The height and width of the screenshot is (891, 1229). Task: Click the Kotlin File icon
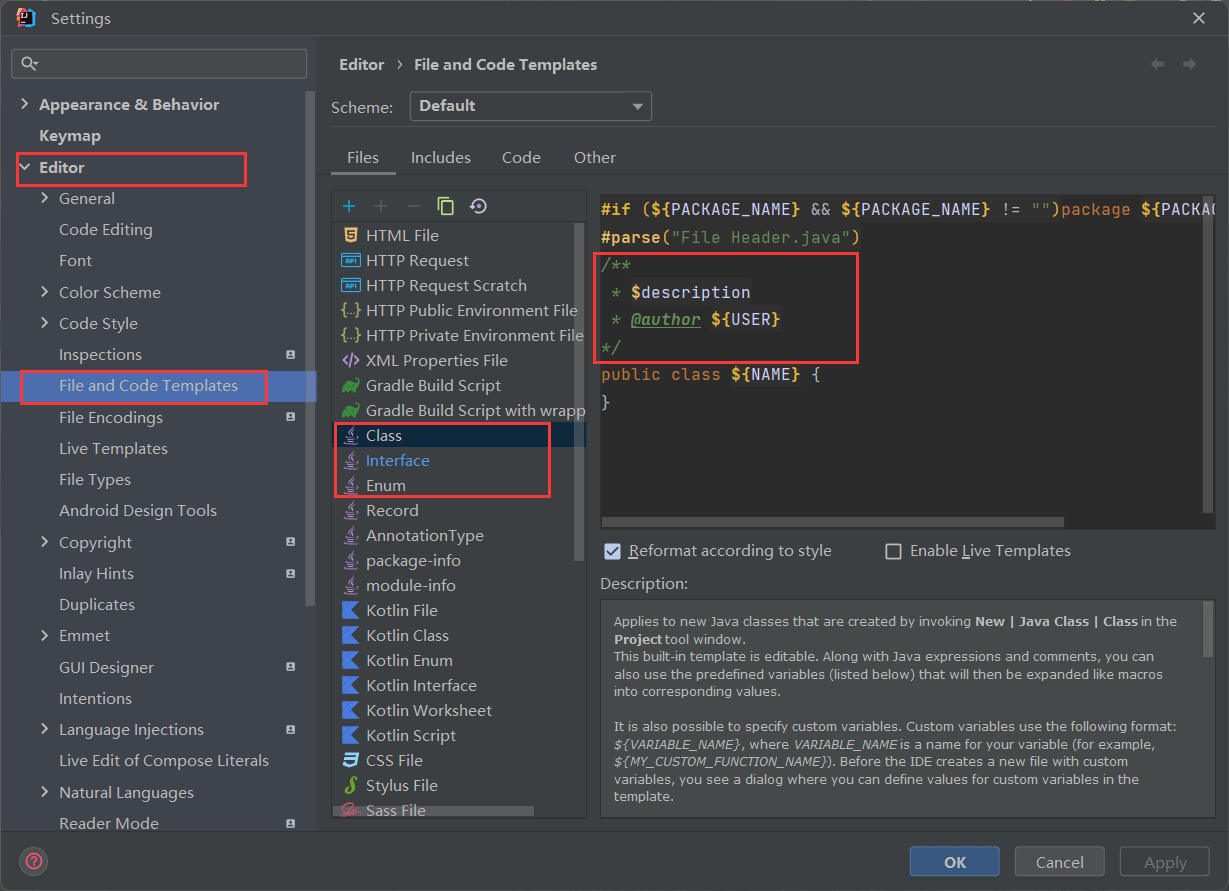[350, 610]
